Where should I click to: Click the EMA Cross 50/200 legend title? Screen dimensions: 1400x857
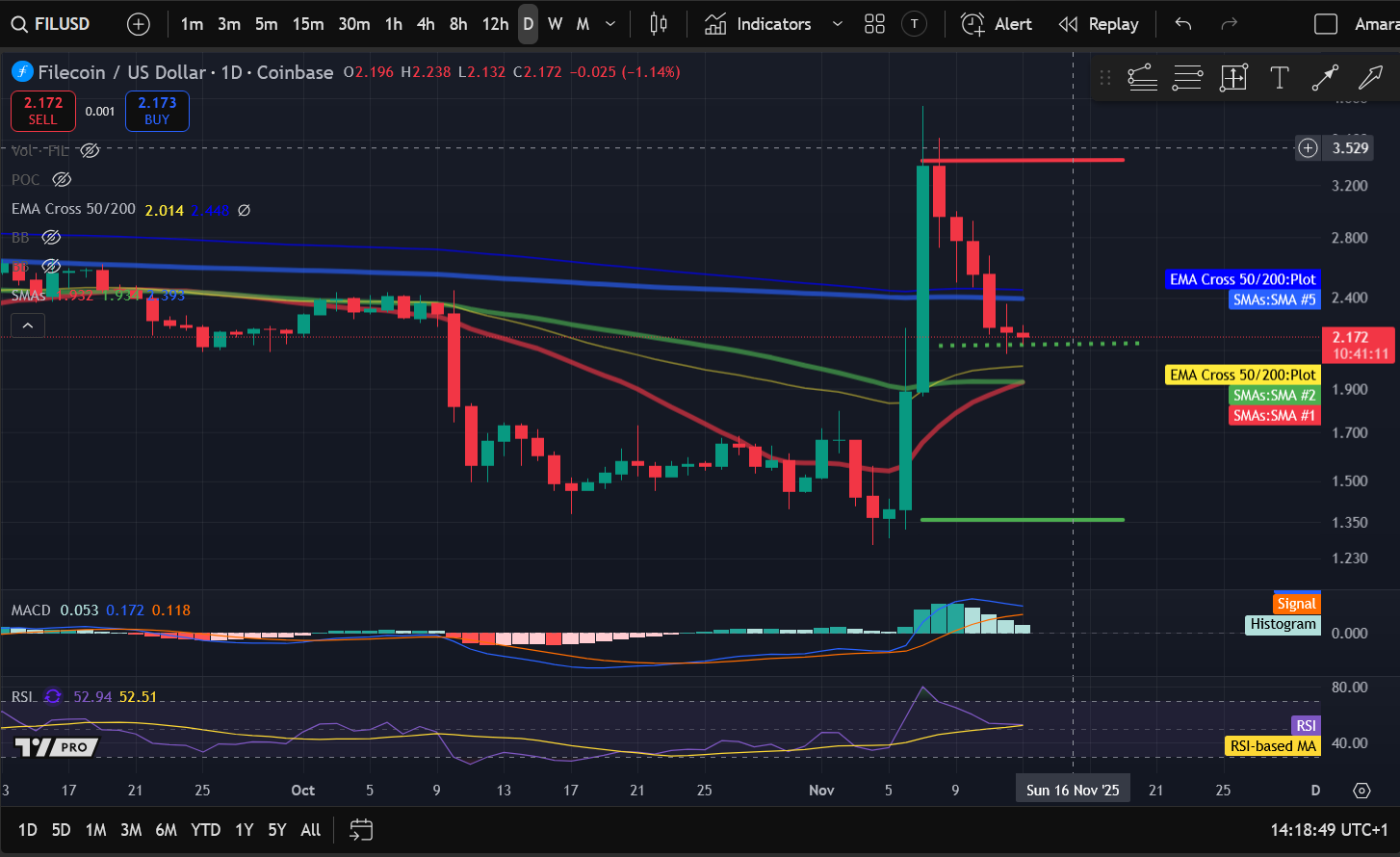[x=73, y=209]
